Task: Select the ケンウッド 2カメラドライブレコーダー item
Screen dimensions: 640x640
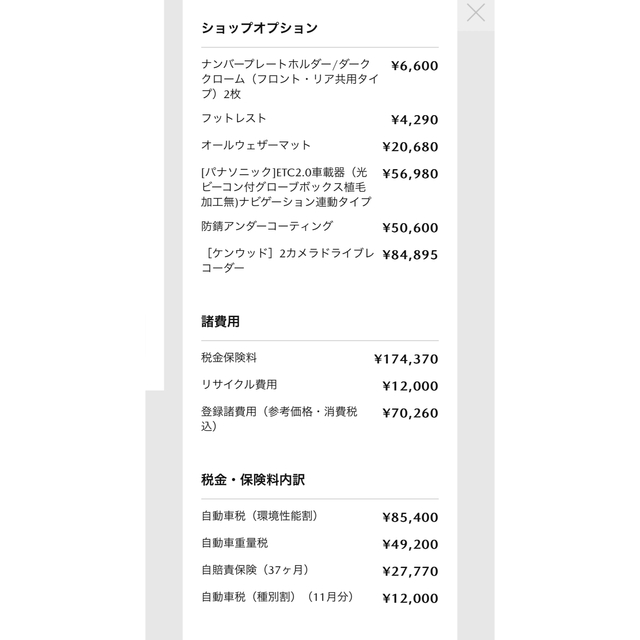Action: pyautogui.click(x=320, y=260)
